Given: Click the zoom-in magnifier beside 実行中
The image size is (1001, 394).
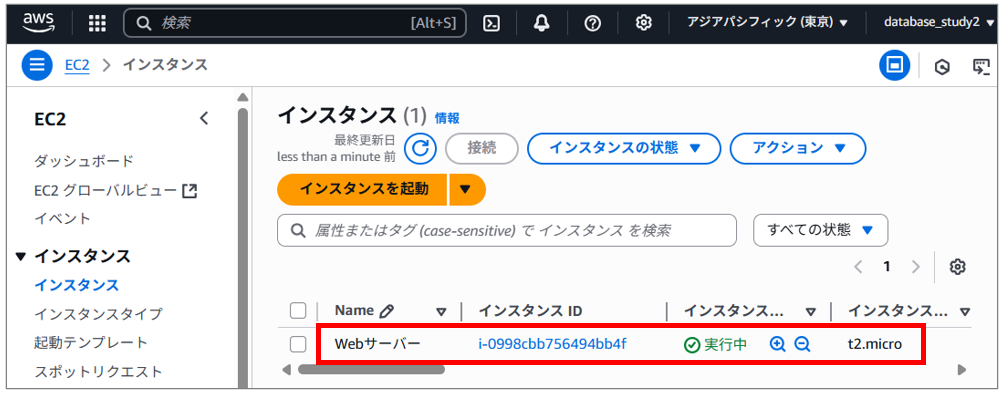Looking at the screenshot, I should (777, 344).
